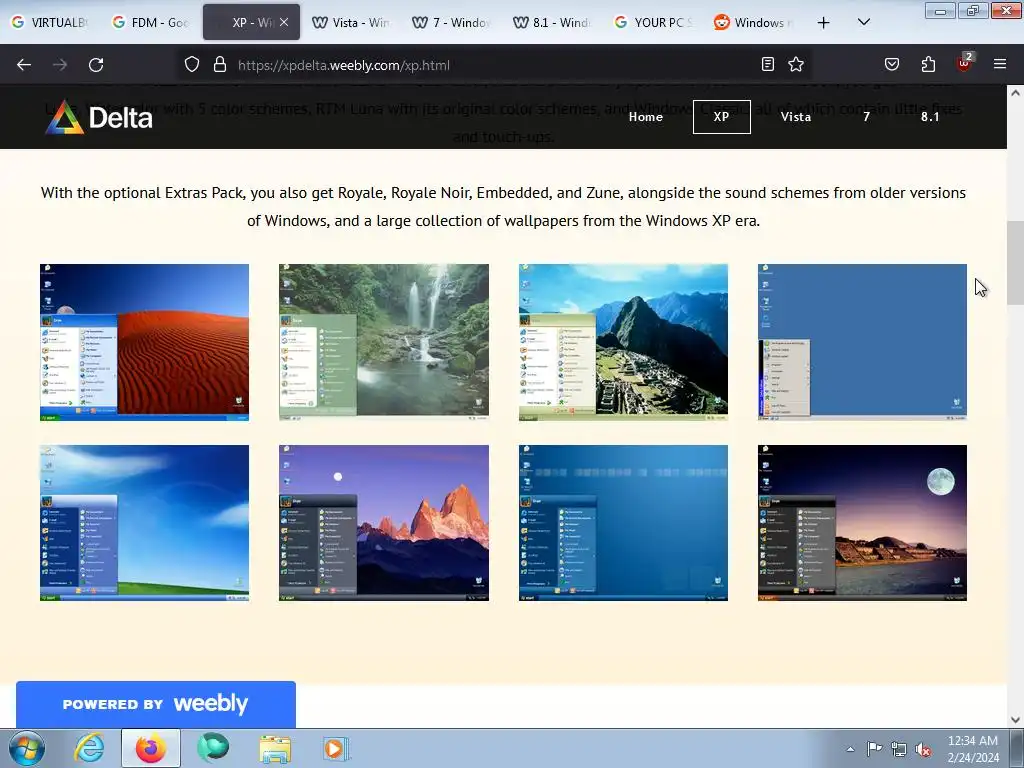Open green globe taskbar app
This screenshot has height=768, width=1024.
[213, 748]
